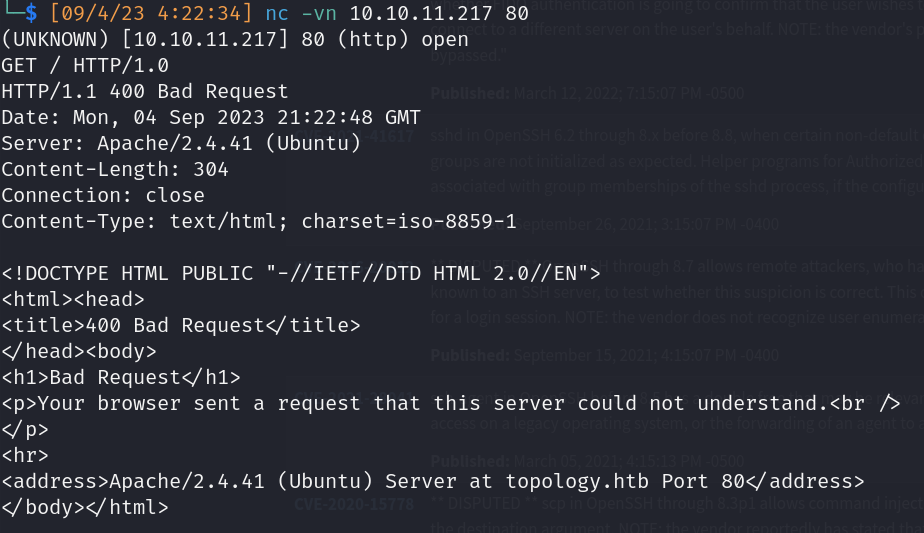Click the '<html><head>' tag line
This screenshot has height=533, width=924.
click(x=73, y=299)
